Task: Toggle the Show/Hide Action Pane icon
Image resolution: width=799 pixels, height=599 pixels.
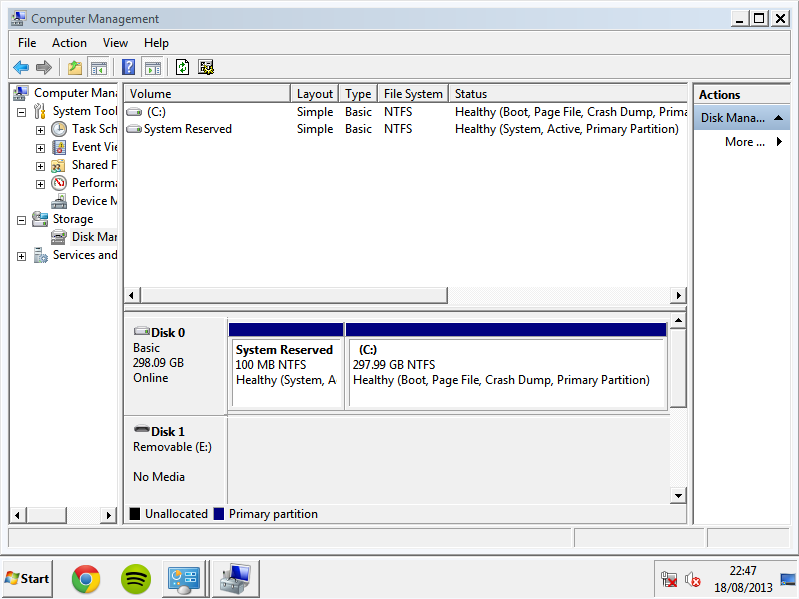Action: 153,67
